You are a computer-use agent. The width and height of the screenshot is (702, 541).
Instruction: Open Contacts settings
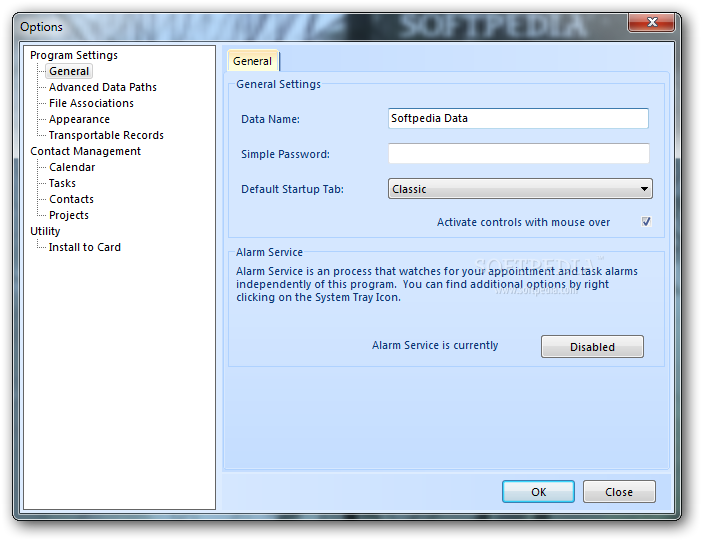[71, 199]
